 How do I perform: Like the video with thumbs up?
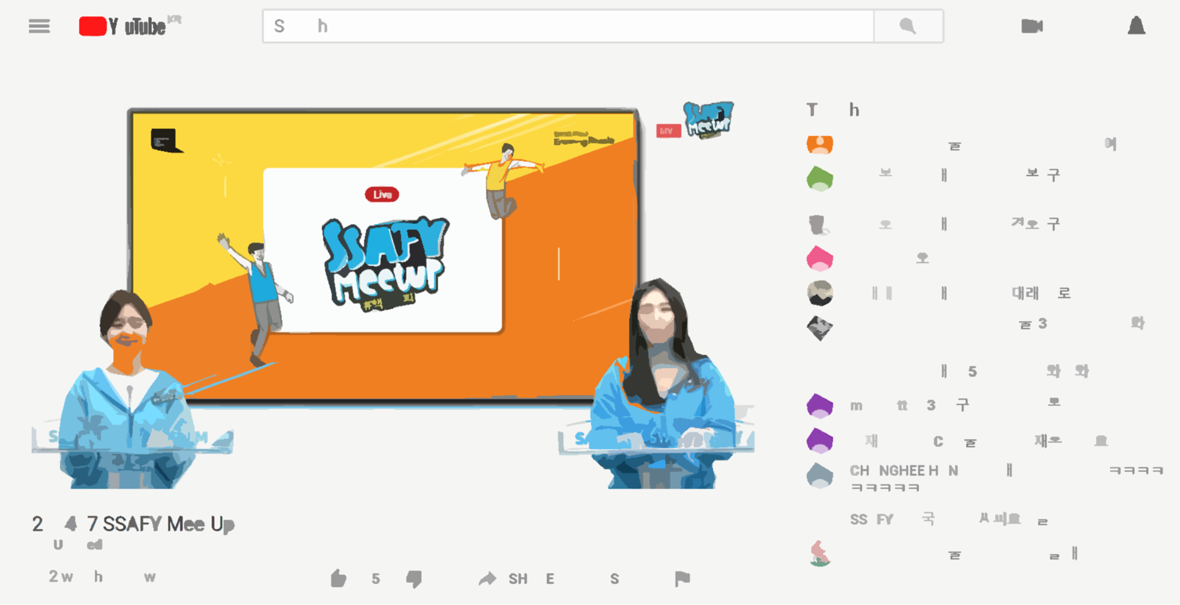[339, 578]
